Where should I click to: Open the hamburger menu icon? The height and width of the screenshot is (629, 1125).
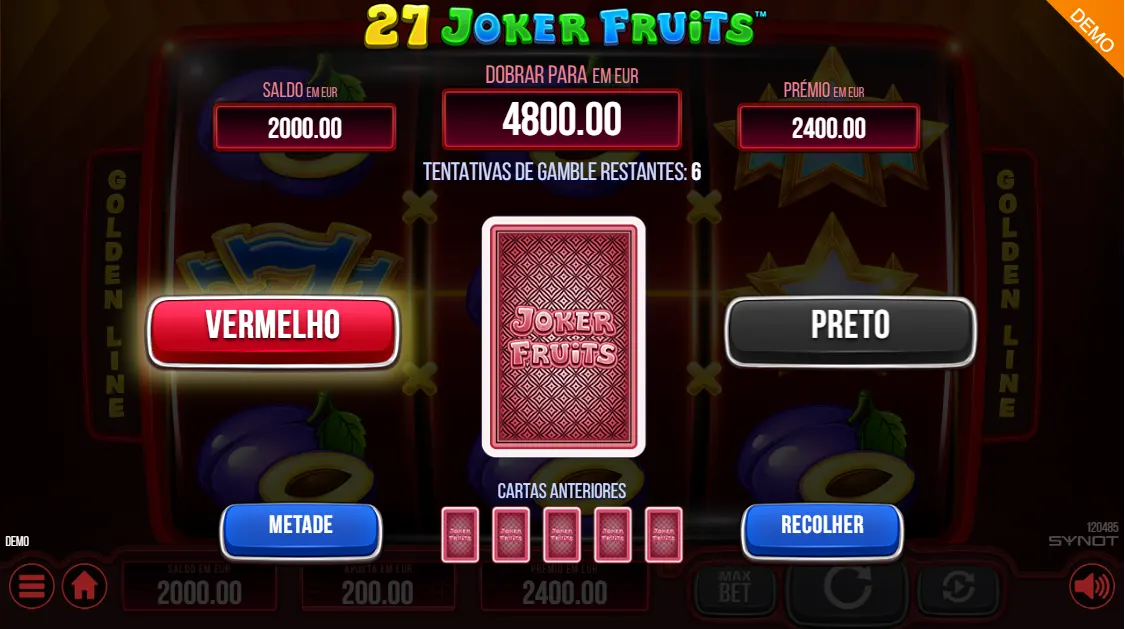click(31, 586)
